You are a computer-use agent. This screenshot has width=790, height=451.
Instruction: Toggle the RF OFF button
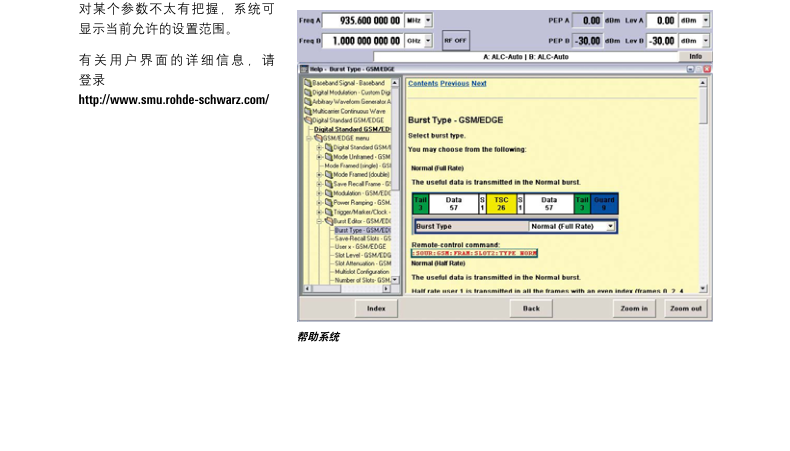(456, 40)
